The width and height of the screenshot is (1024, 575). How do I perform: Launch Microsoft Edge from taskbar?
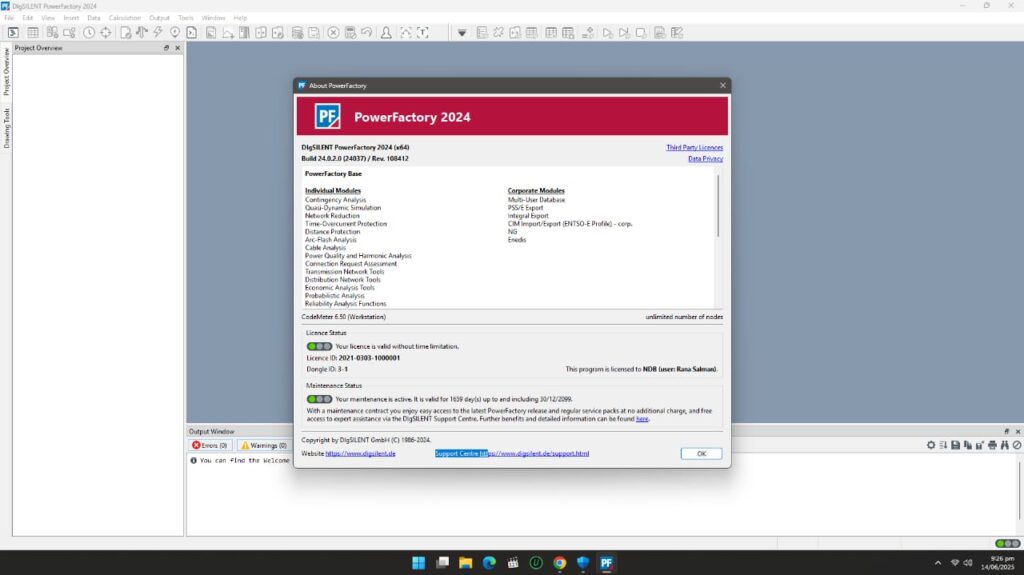tap(489, 563)
